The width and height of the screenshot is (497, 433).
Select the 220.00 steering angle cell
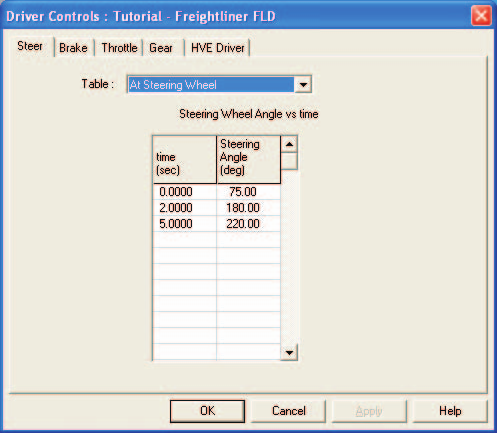point(249,224)
